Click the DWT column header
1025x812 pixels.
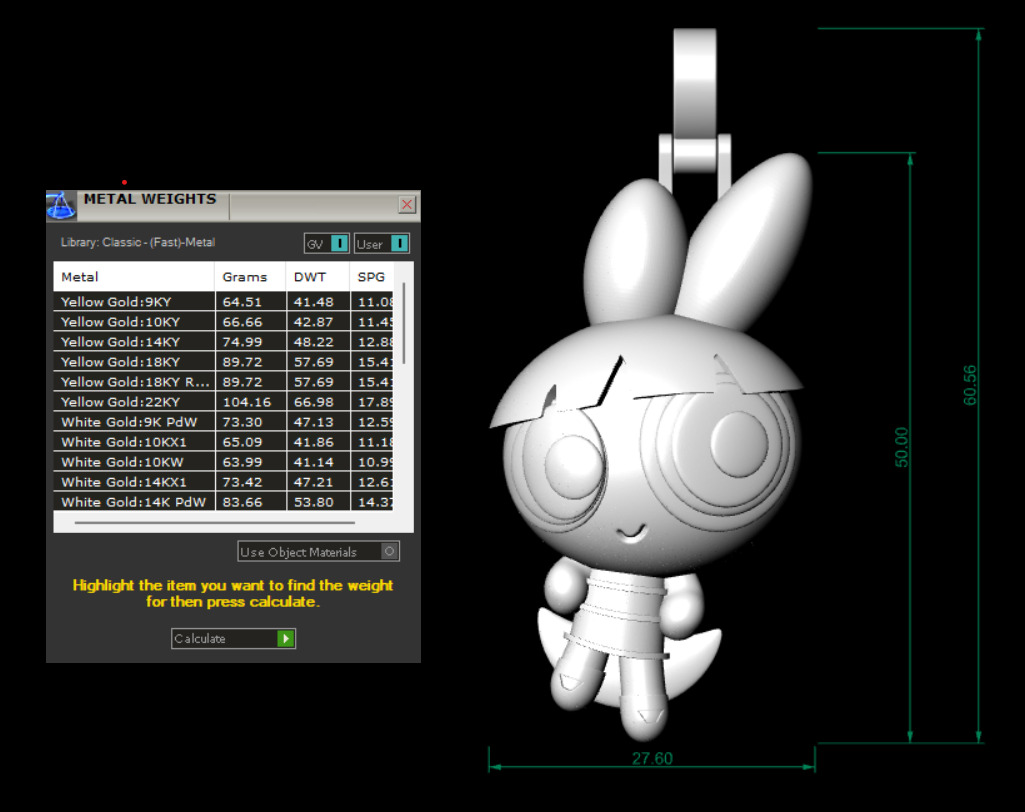click(318, 277)
